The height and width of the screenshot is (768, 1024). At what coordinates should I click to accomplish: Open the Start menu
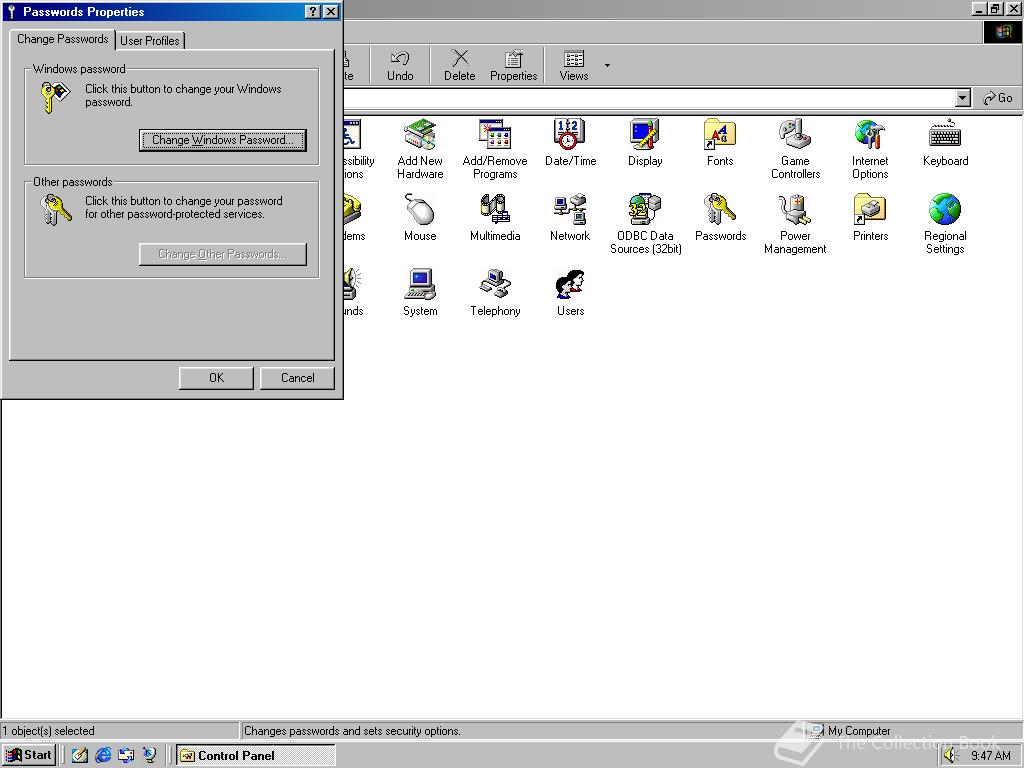(x=28, y=755)
